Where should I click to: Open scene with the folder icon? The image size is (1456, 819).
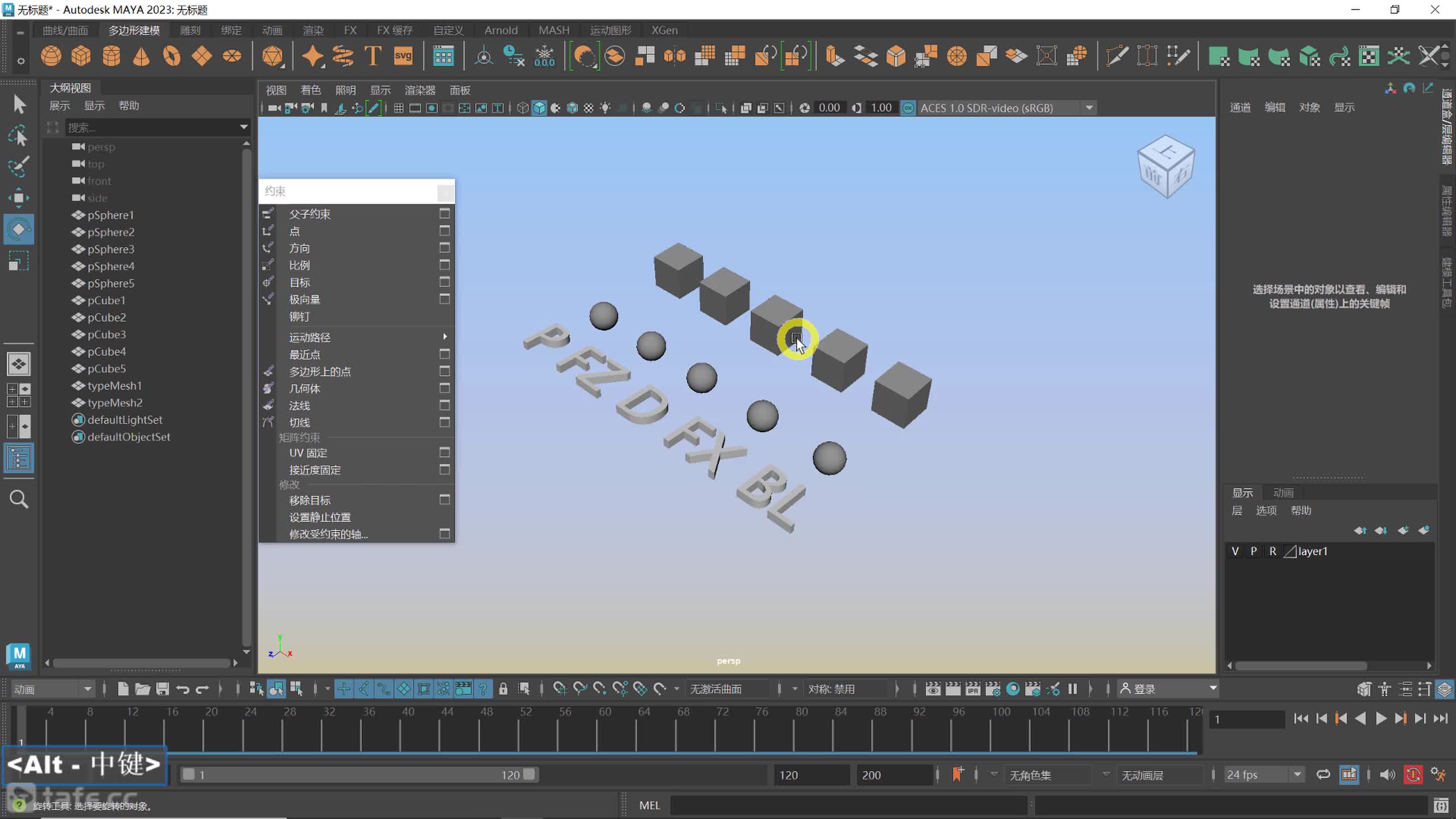[x=143, y=689]
